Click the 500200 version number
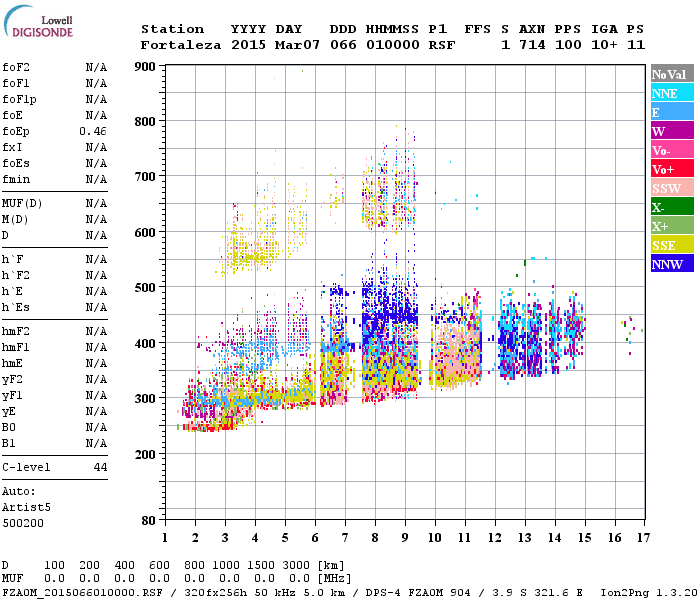 pos(23,523)
